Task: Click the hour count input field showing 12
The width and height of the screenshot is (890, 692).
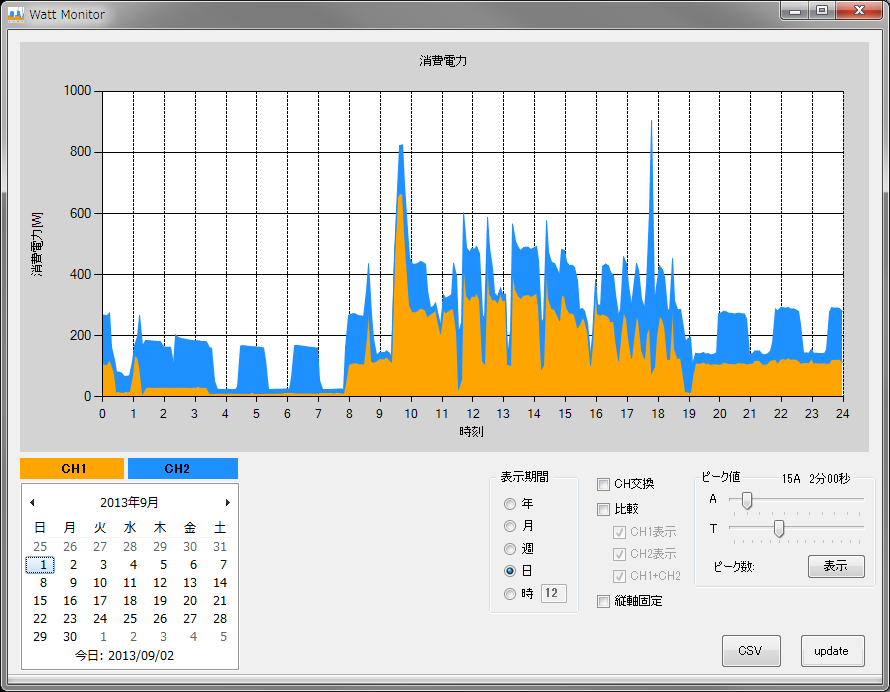Action: (x=553, y=593)
